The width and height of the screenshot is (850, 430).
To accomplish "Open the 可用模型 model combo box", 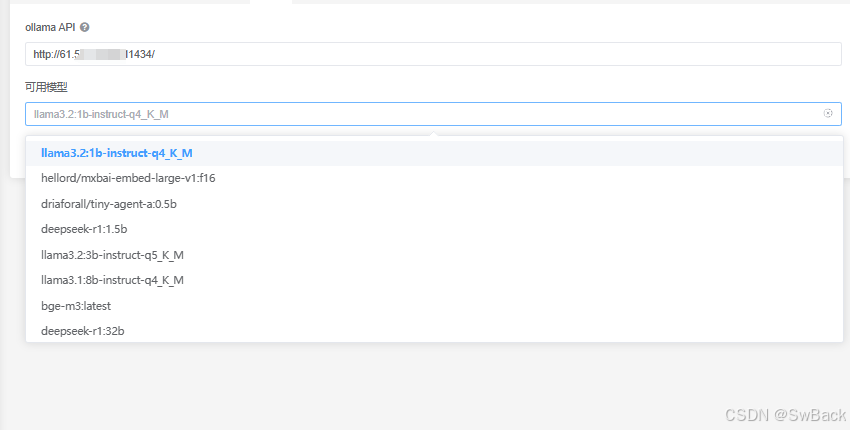I will [x=433, y=114].
